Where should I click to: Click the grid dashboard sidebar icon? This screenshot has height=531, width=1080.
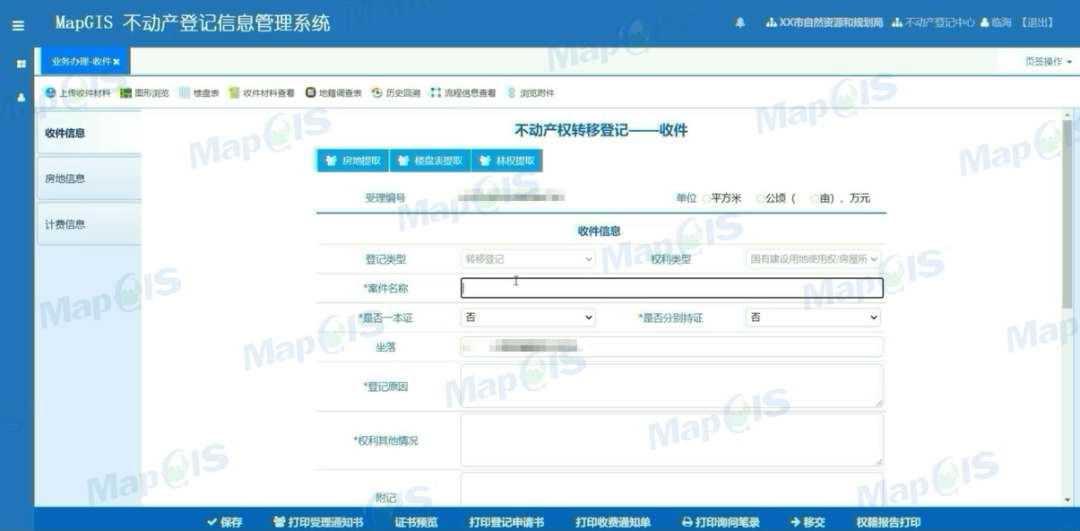(x=21, y=63)
